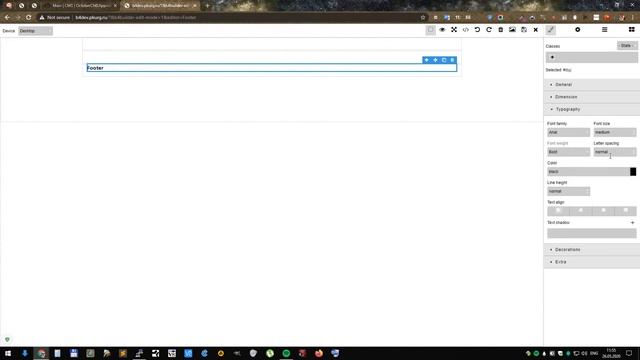This screenshot has height=360, width=640.
Task: Expand the Decorations section
Action: (591, 249)
